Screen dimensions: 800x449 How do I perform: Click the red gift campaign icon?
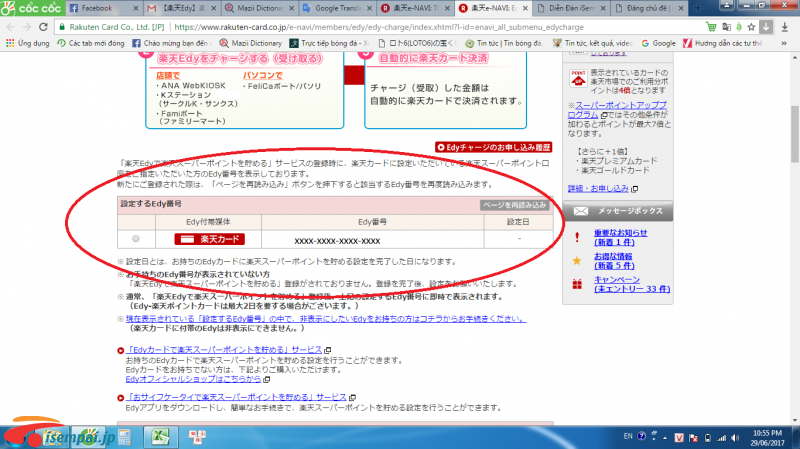[577, 284]
